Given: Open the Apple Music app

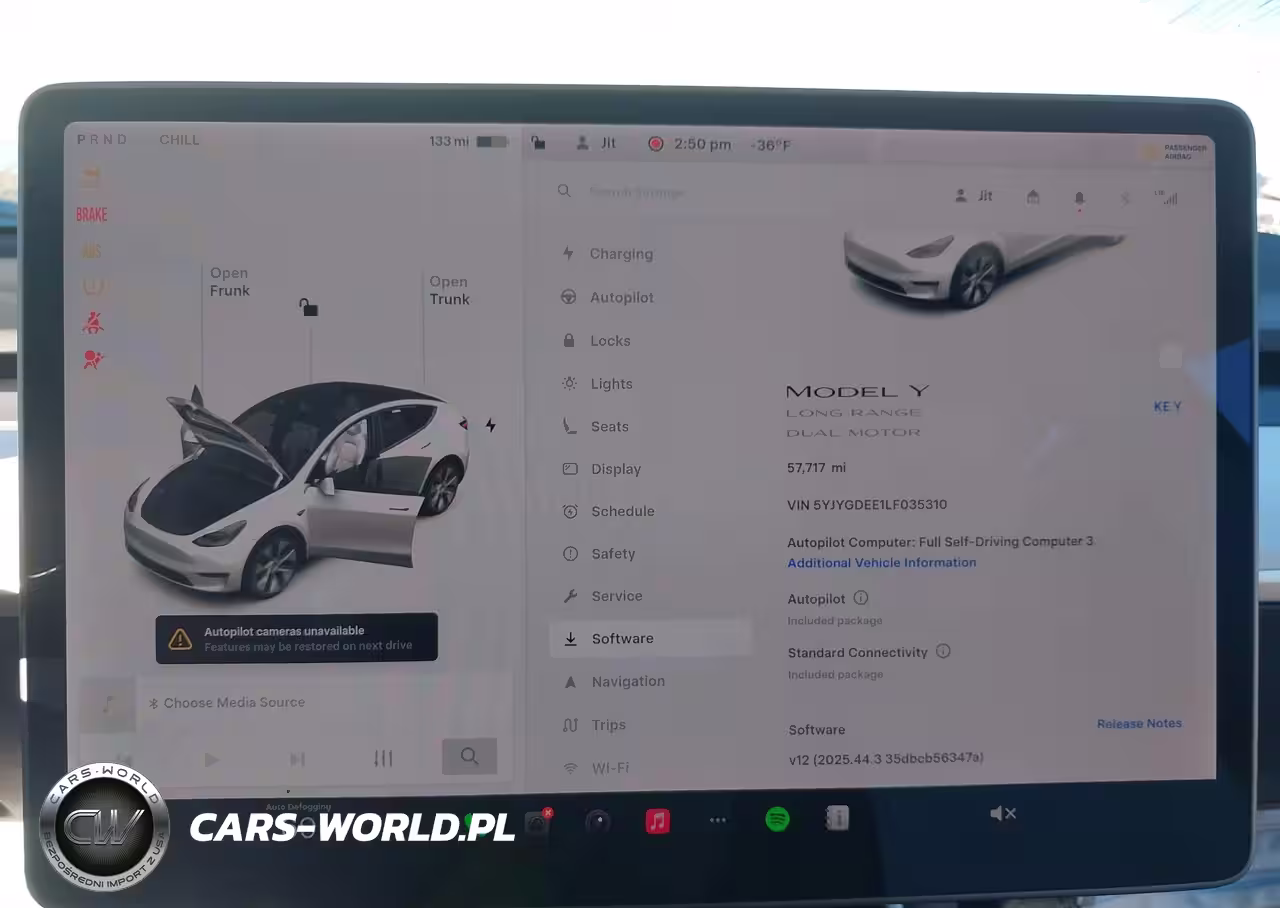Looking at the screenshot, I should (657, 821).
